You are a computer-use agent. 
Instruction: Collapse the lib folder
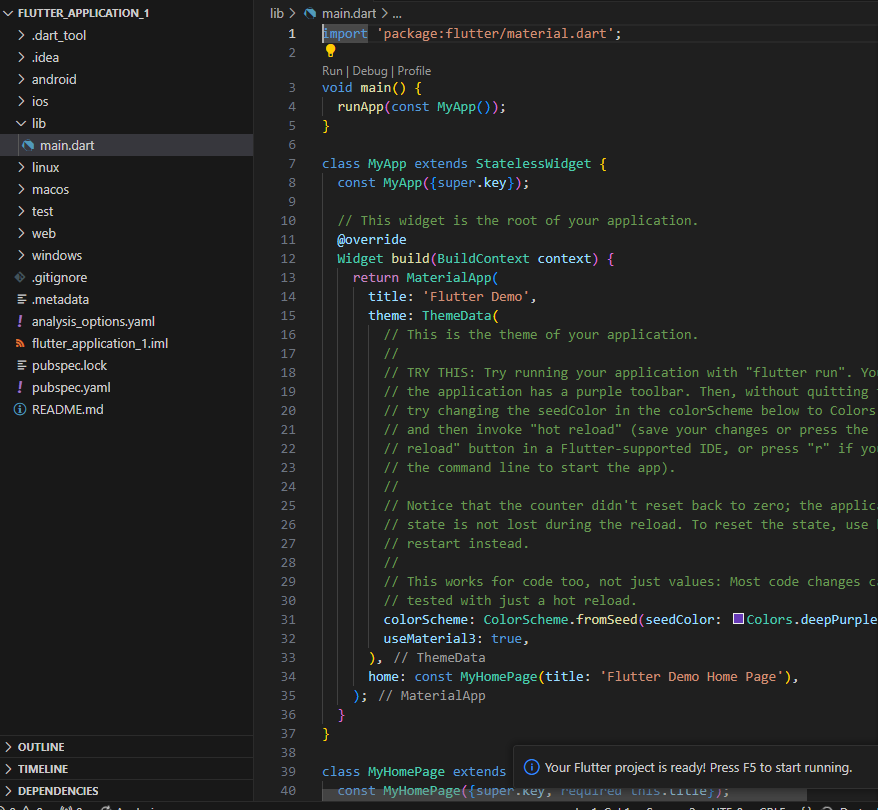[21, 123]
